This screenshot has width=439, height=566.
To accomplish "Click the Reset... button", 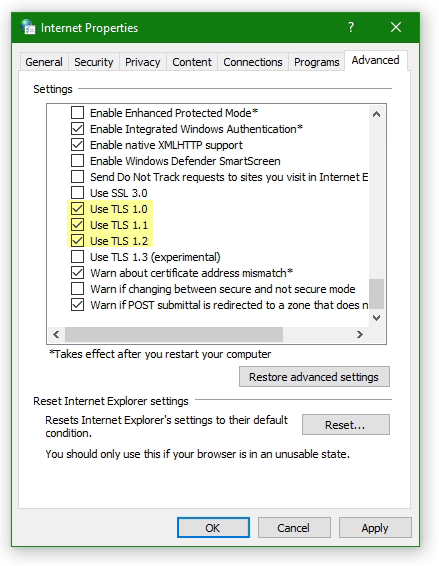I will pos(345,424).
